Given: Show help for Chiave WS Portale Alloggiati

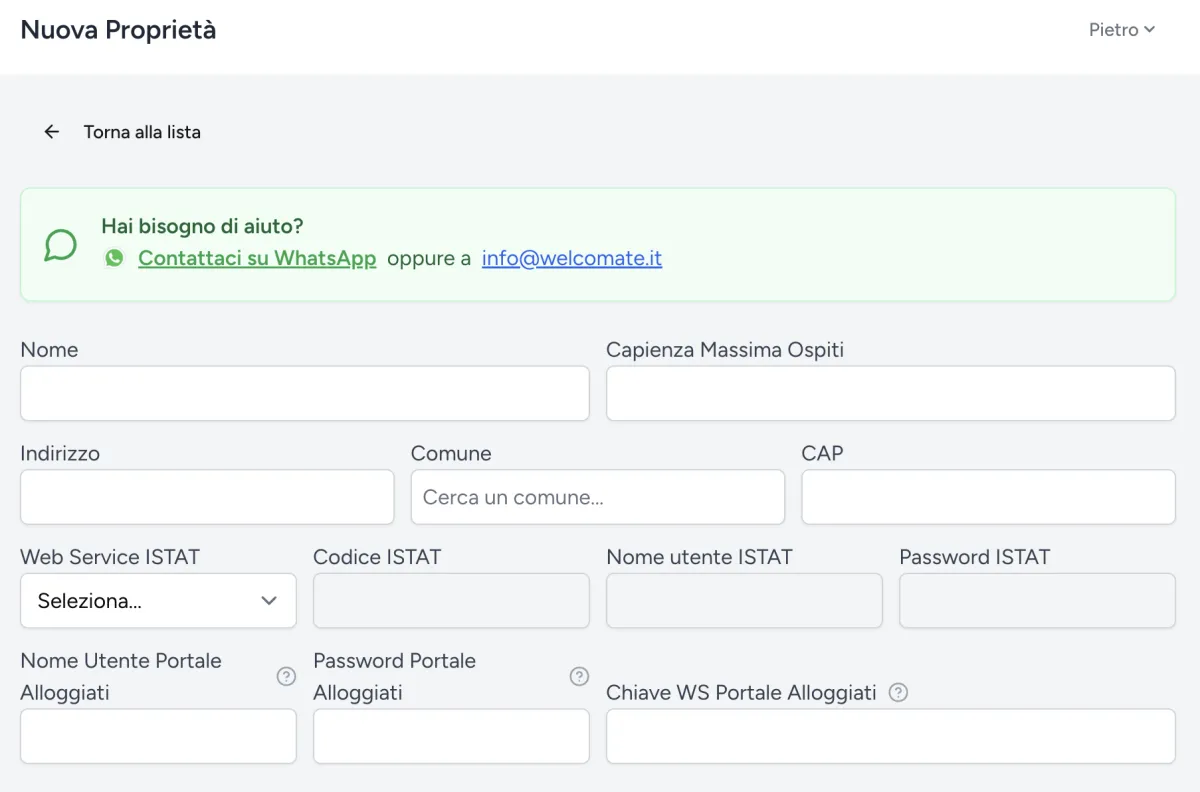Looking at the screenshot, I should [x=898, y=692].
